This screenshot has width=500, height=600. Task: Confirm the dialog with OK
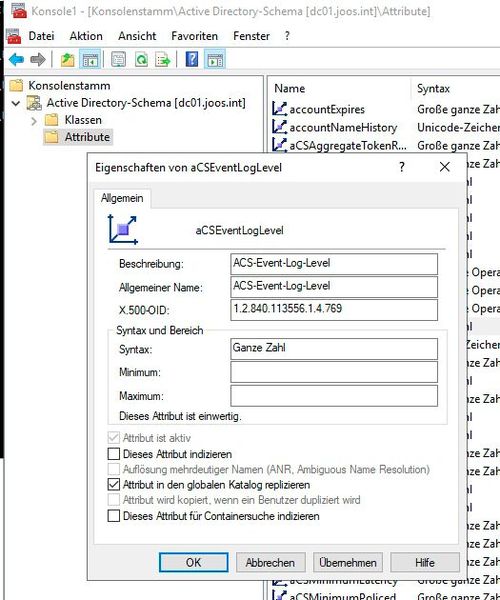point(194,562)
